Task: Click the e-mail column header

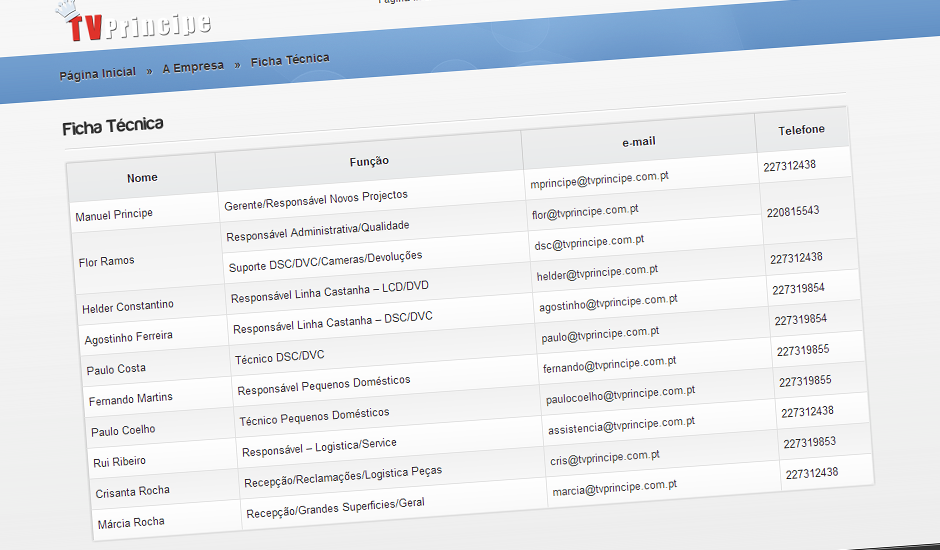Action: 639,142
